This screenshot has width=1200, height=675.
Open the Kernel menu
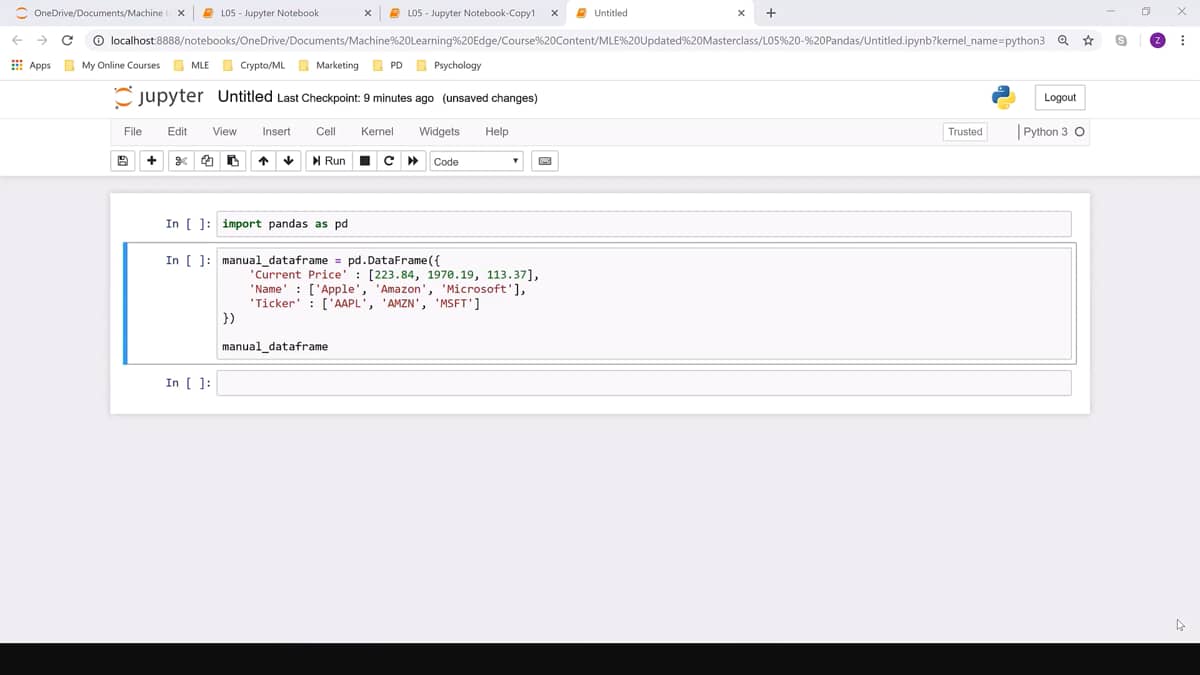(x=377, y=131)
